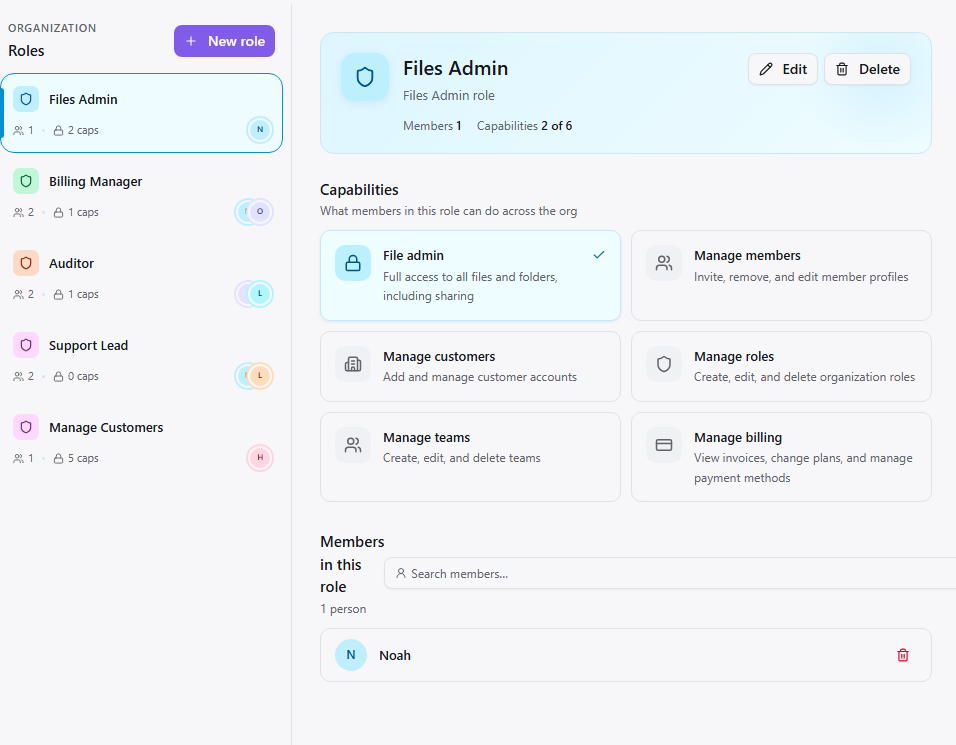Click the '2 caps' label under Files Admin
956x745 pixels.
click(x=76, y=130)
